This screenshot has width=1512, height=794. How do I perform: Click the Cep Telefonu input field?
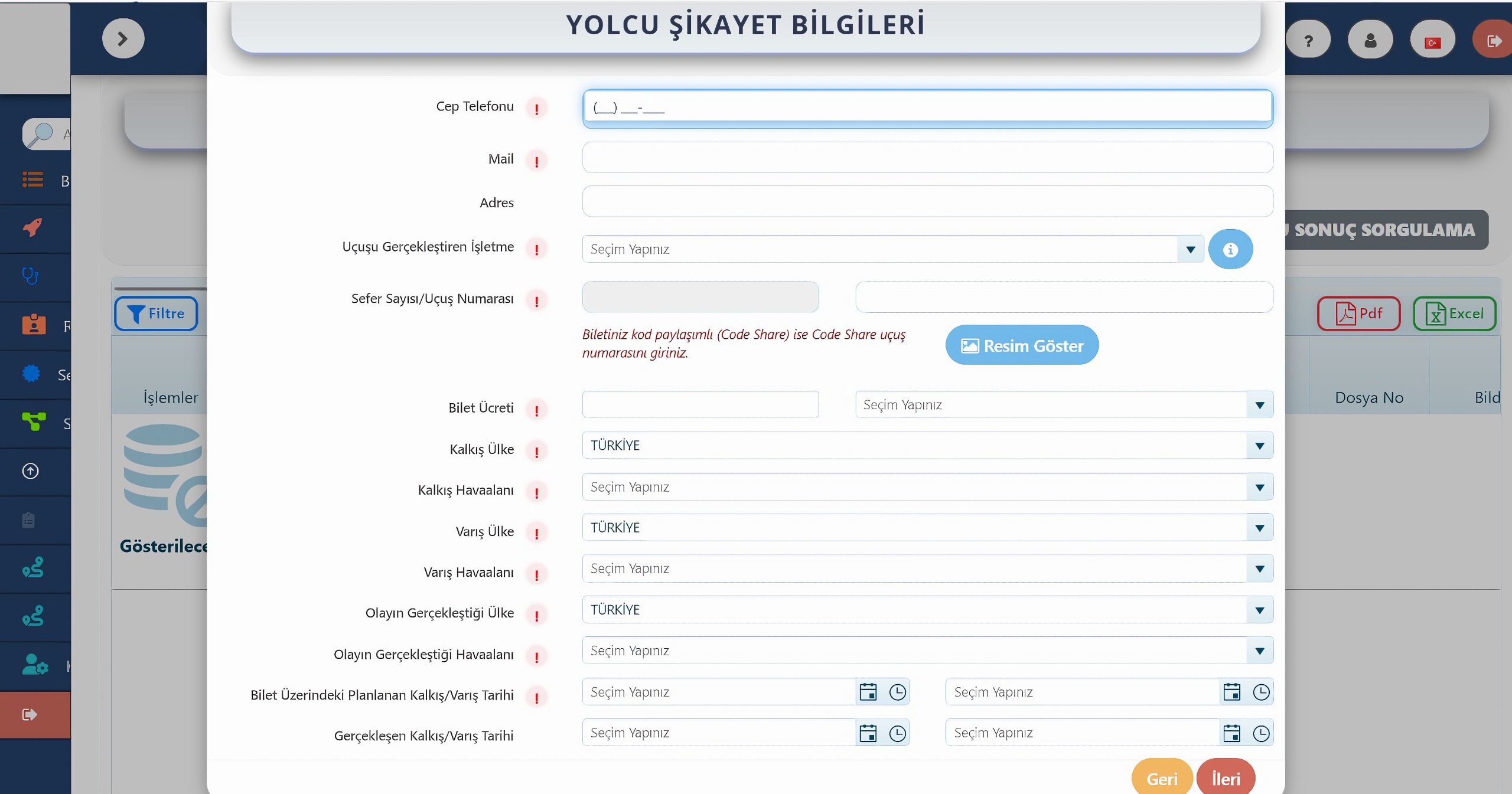coord(927,107)
